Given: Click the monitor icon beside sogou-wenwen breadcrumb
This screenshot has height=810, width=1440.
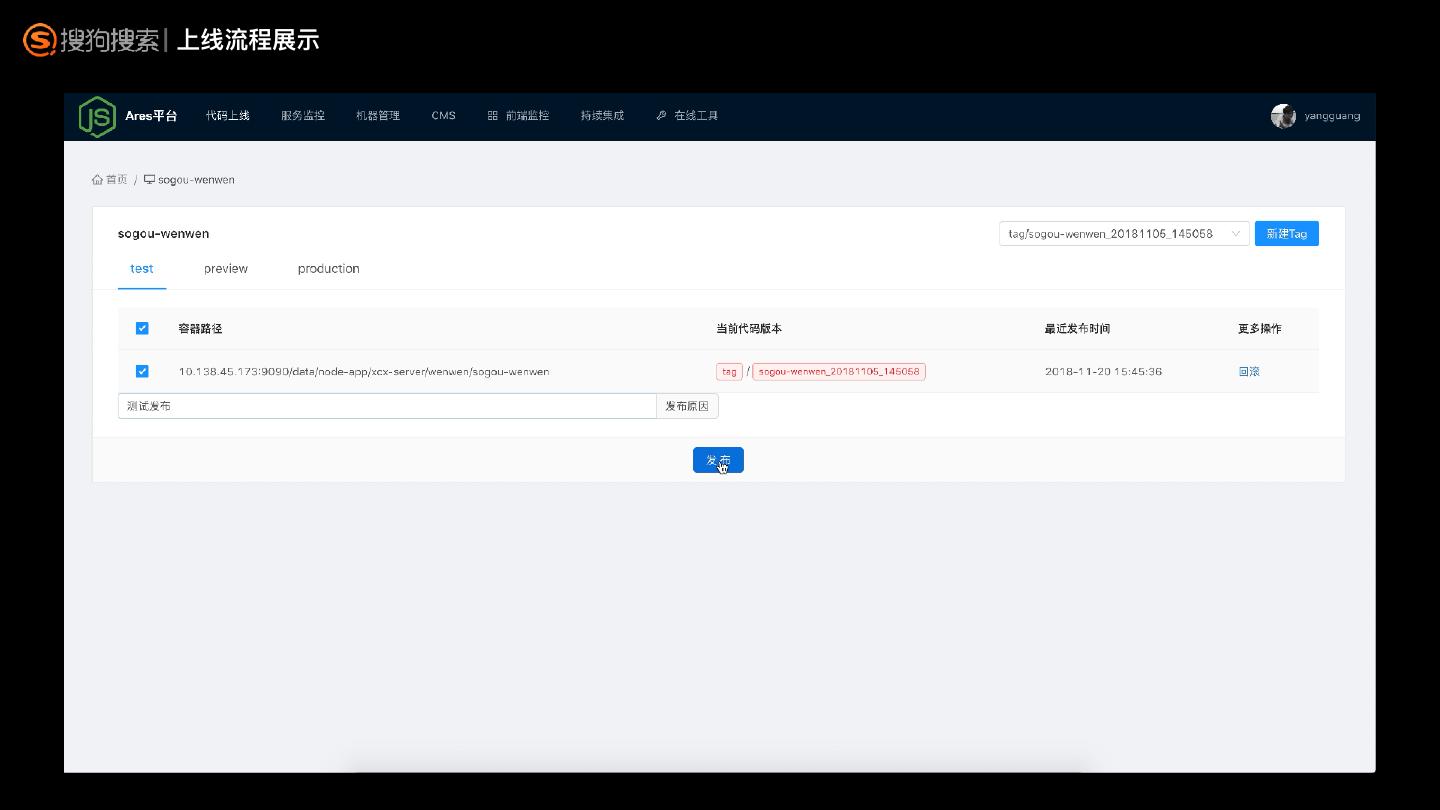Looking at the screenshot, I should (x=149, y=180).
